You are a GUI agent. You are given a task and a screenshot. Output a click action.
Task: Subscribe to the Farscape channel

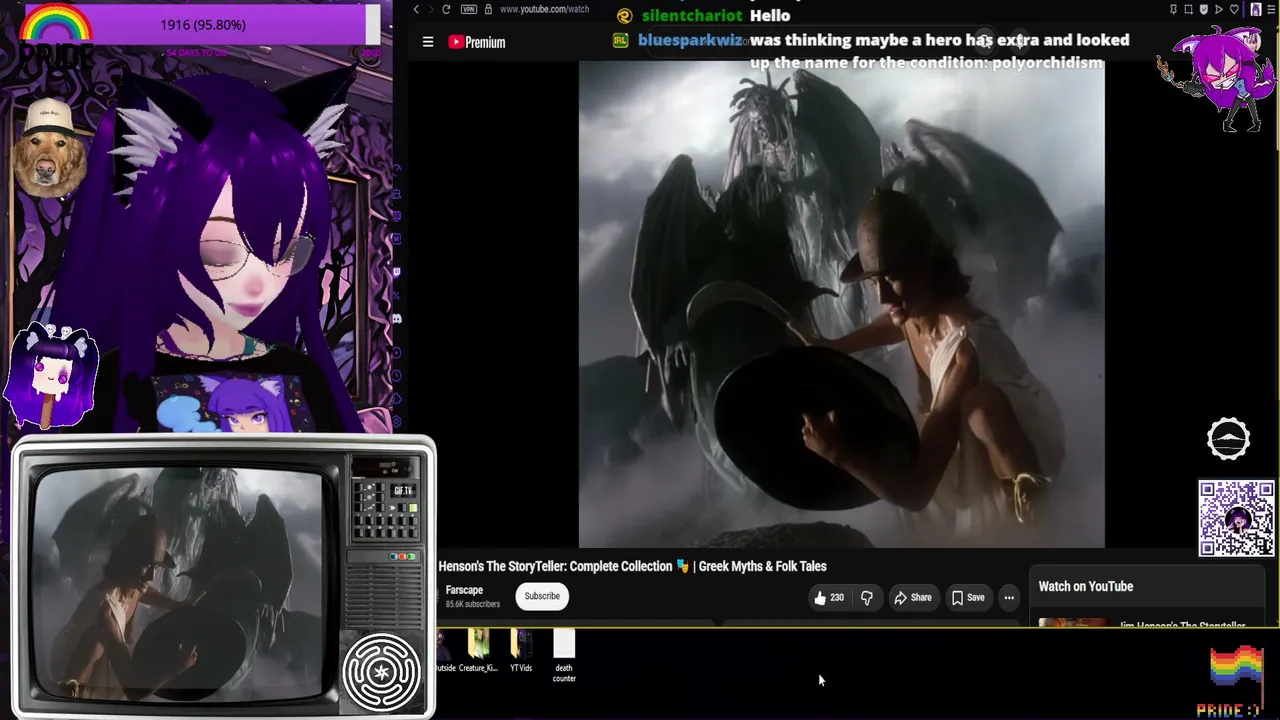click(x=542, y=596)
